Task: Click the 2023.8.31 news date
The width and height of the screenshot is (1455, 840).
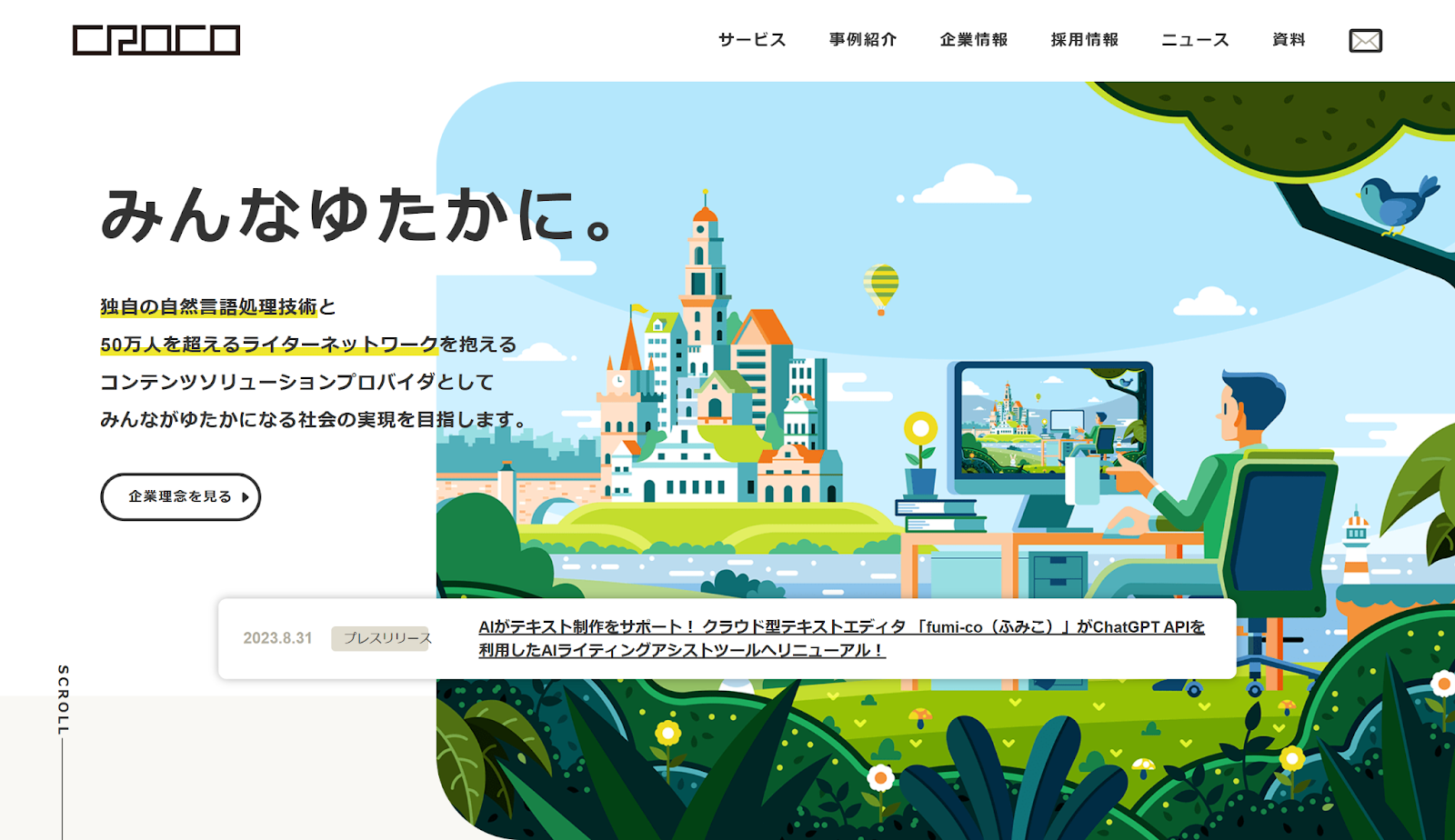Action: coord(277,638)
